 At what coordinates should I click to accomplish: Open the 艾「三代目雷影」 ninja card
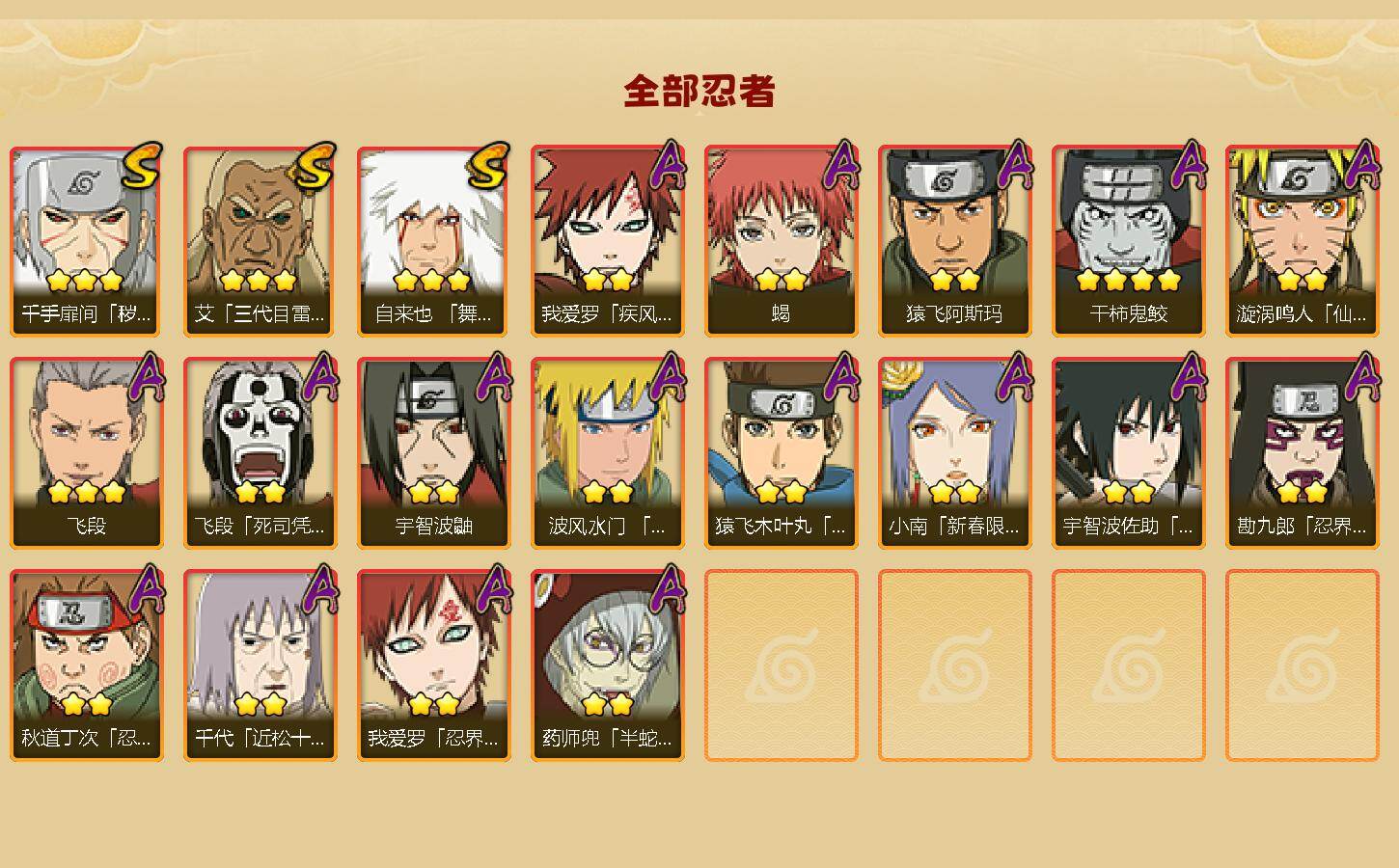(x=261, y=241)
